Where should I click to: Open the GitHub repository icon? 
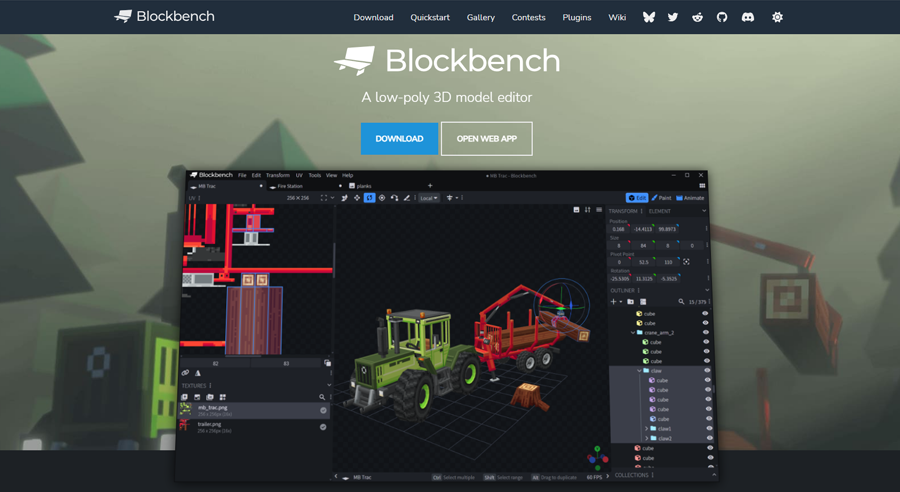(722, 17)
